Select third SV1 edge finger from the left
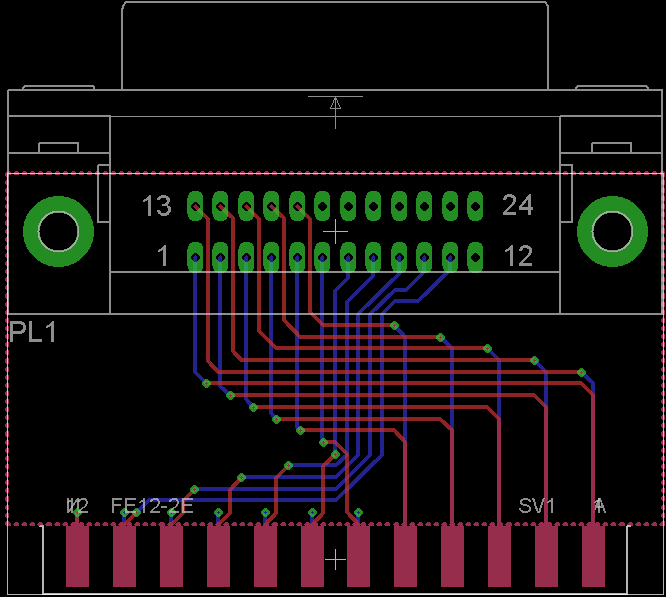 click(x=172, y=556)
